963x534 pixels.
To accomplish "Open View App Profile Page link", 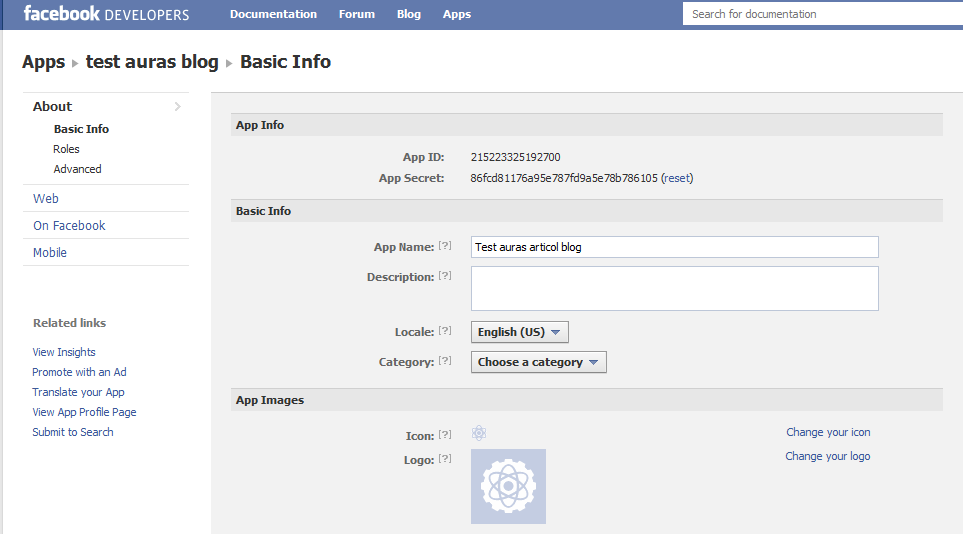I will coord(84,412).
